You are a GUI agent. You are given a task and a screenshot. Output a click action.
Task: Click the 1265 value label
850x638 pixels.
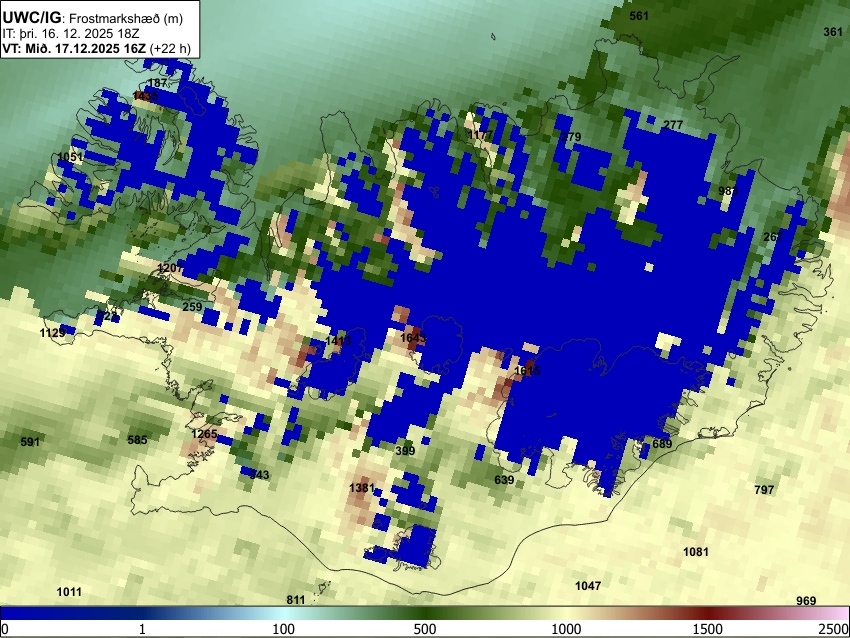204,434
